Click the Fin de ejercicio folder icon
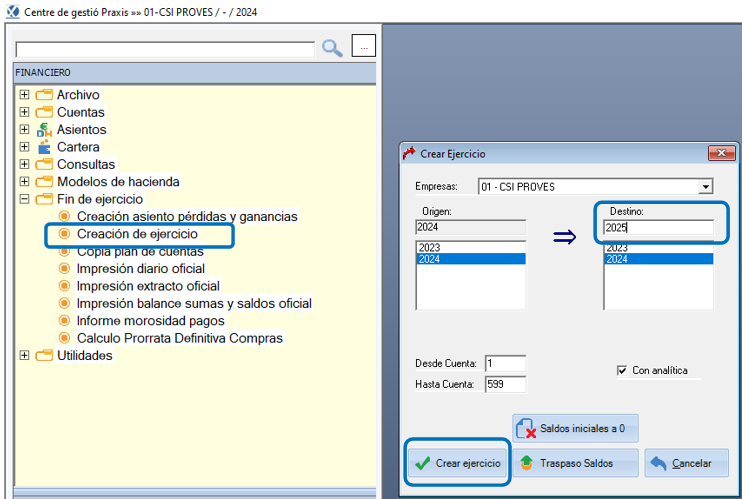Viewport: 742px width, 499px height. 44,199
